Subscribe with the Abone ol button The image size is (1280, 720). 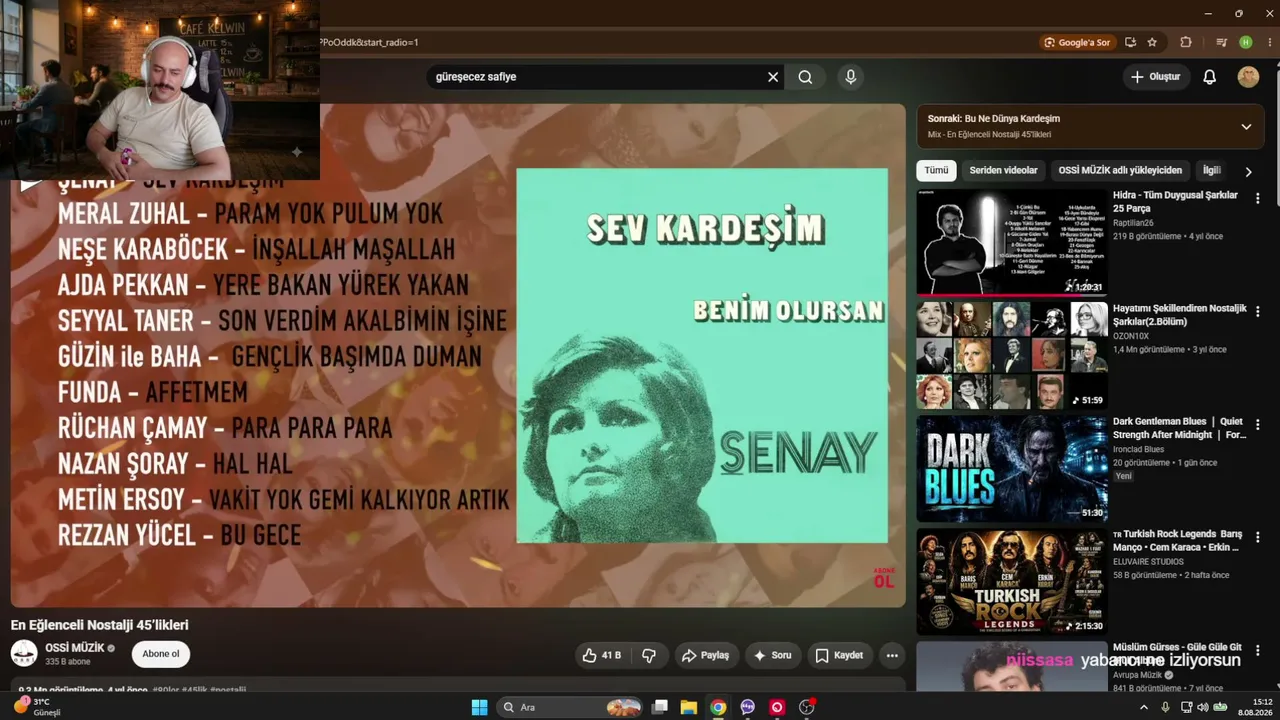(x=161, y=654)
